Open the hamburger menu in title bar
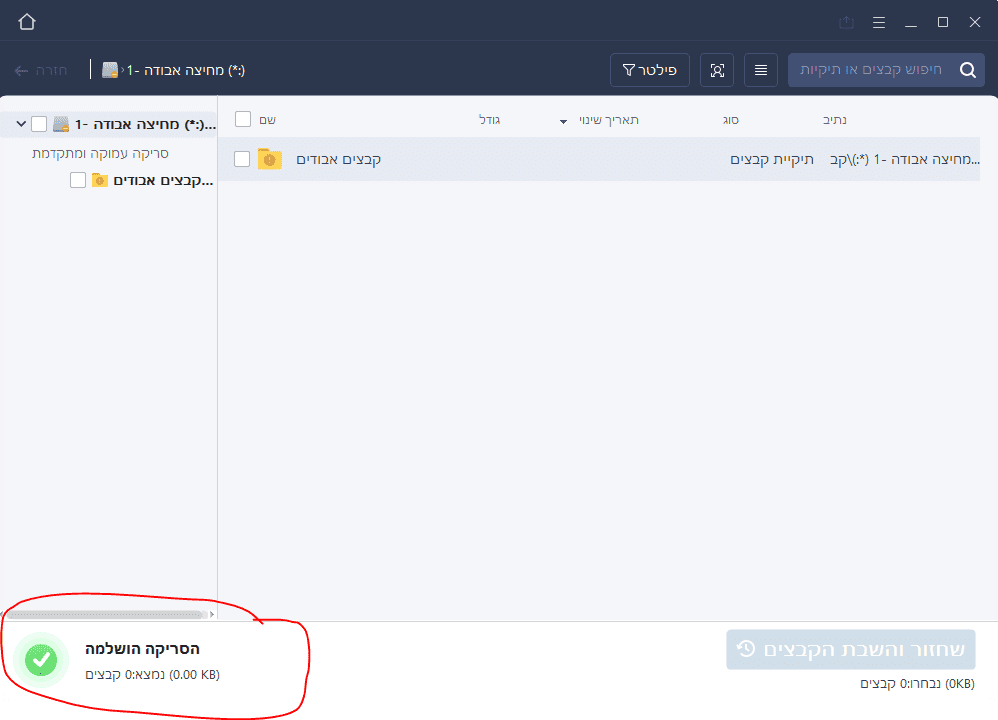The height and width of the screenshot is (720, 998). [879, 22]
